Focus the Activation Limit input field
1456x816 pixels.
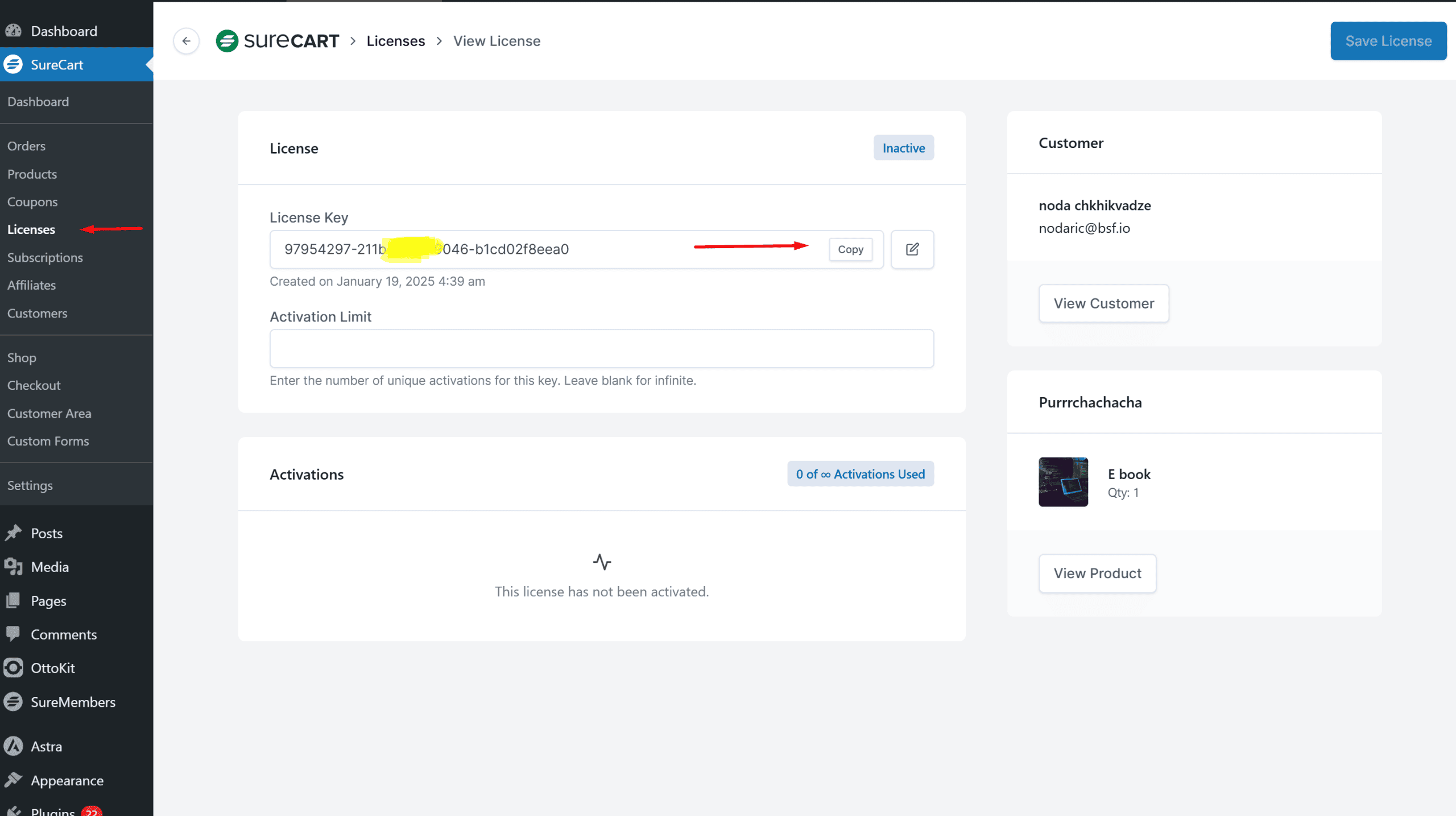click(601, 348)
